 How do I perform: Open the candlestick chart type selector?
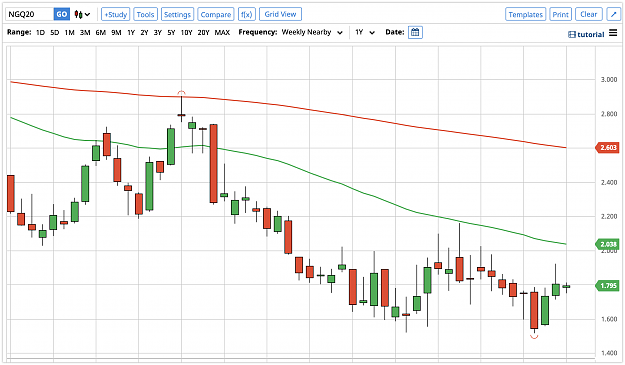(x=83, y=15)
